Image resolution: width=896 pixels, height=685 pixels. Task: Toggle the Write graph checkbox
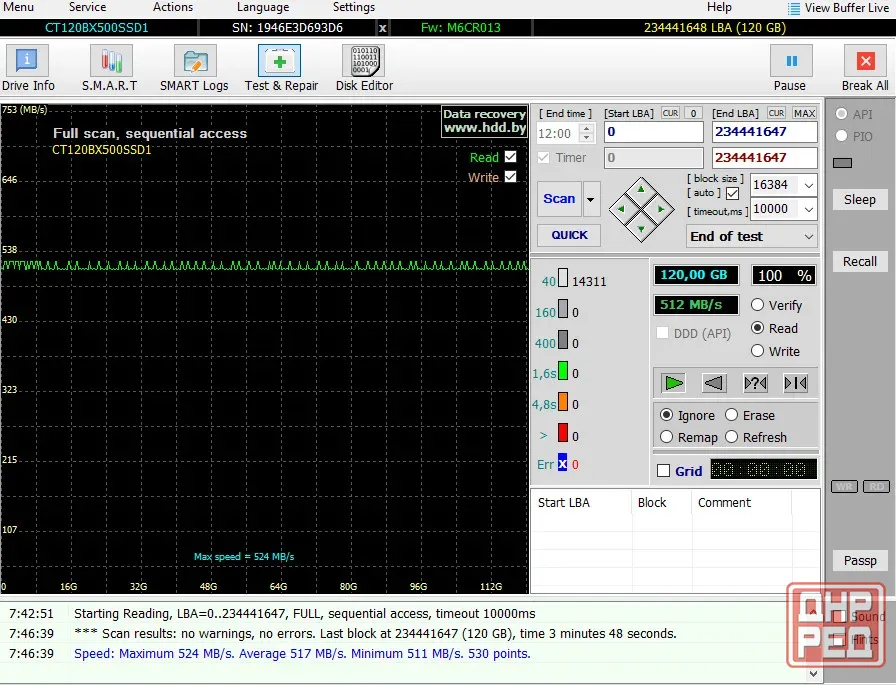click(x=511, y=177)
